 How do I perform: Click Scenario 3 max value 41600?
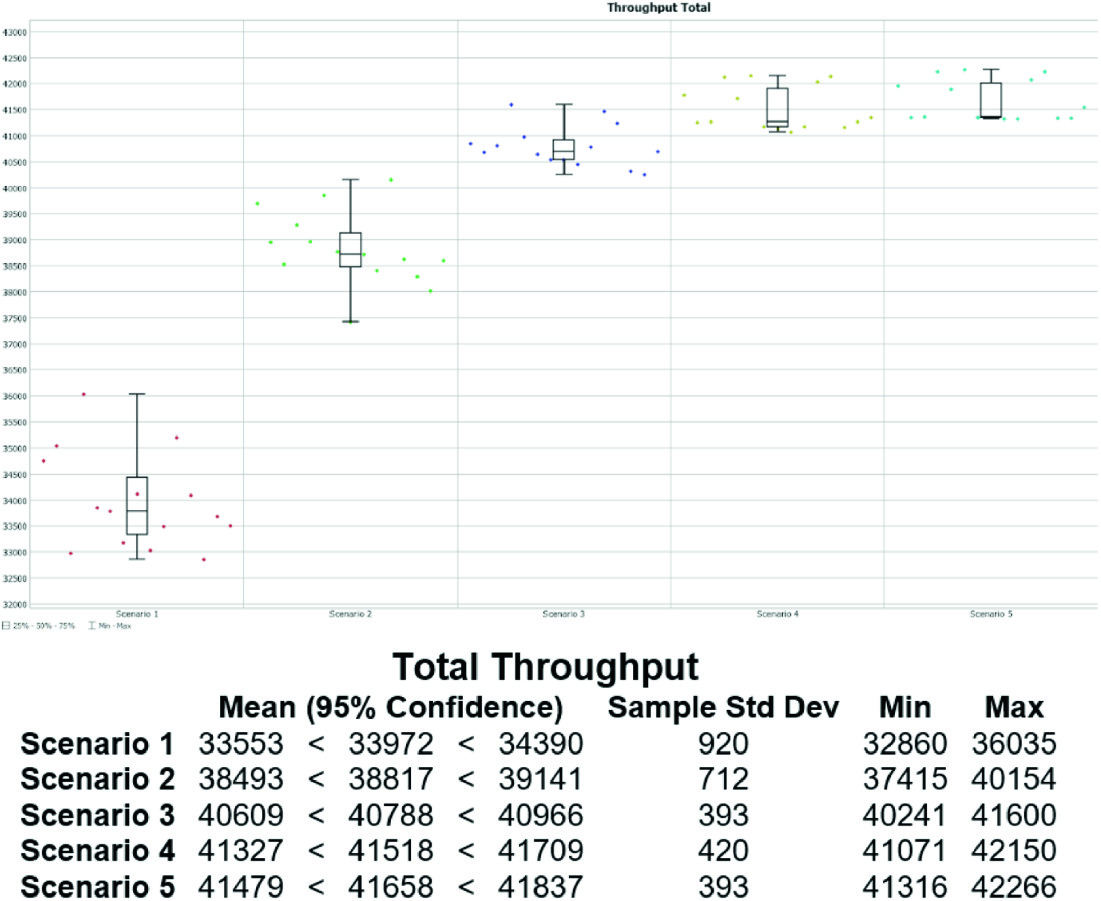[1014, 815]
